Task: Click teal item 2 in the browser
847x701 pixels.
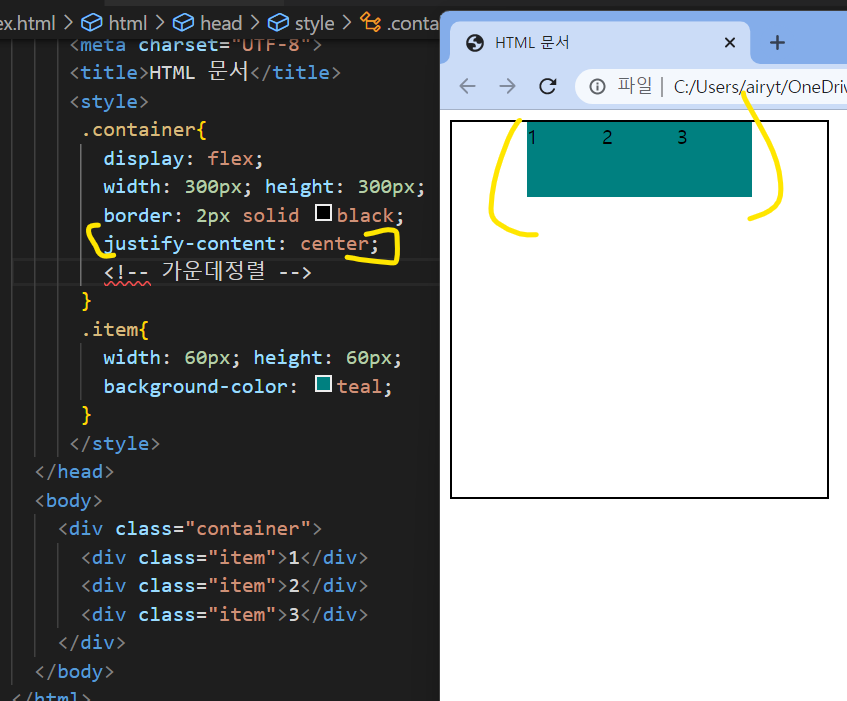Action: click(x=639, y=159)
